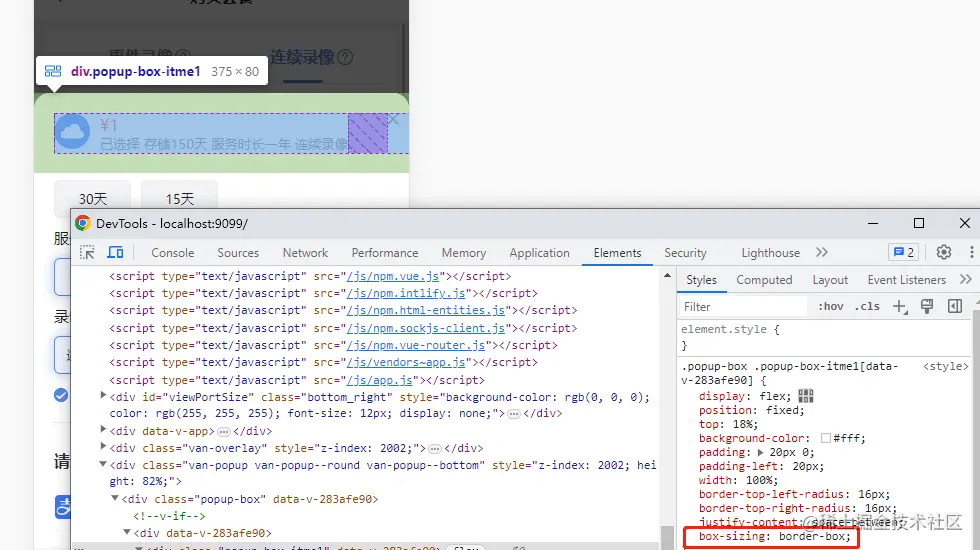980x550 pixels.
Task: Open the #fff background-color swatch
Action: click(826, 438)
